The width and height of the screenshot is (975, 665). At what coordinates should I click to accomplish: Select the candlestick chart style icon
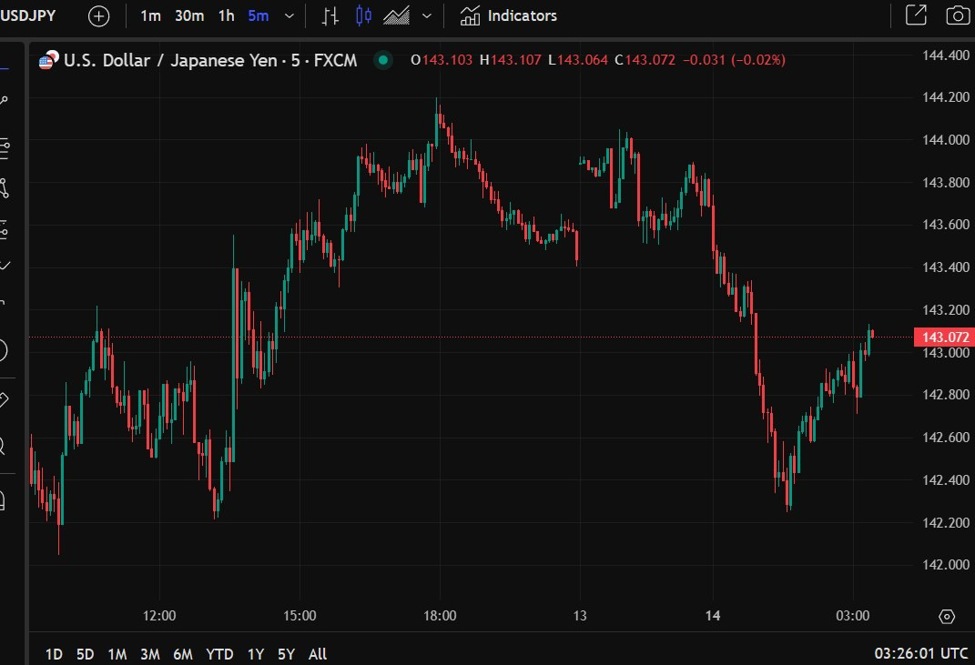[363, 16]
